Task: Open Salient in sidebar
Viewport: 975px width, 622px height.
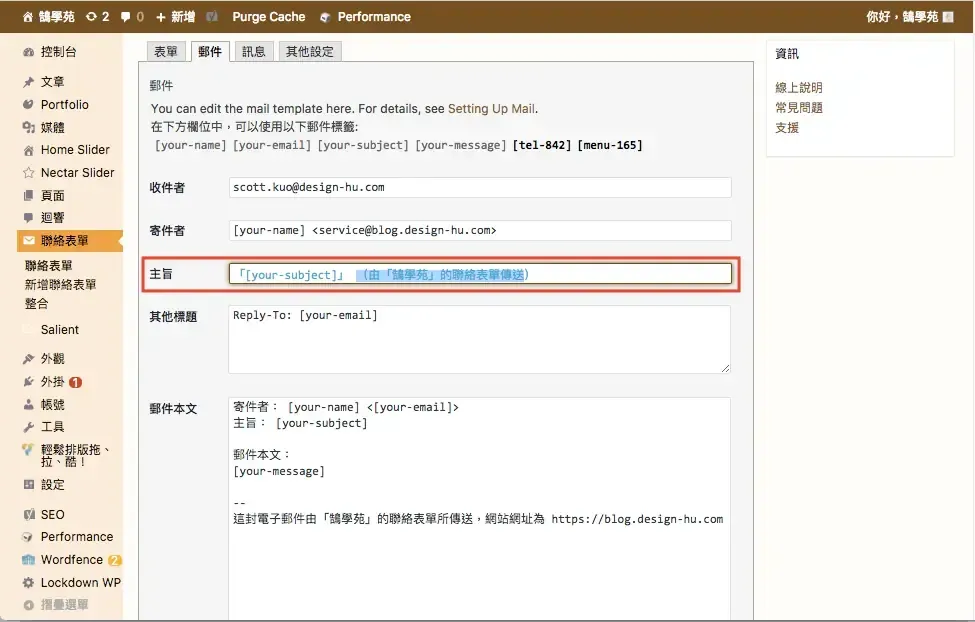Action: coord(60,330)
